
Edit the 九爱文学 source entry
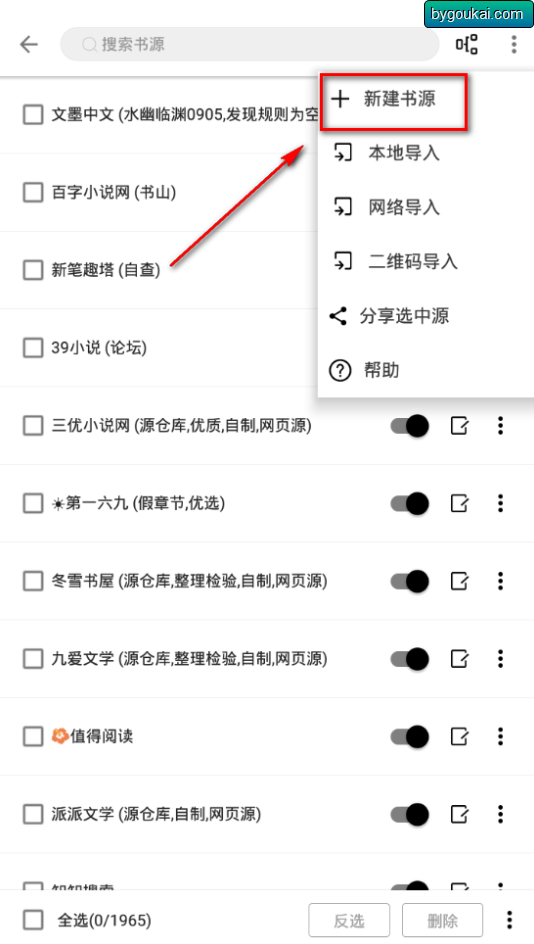pos(460,659)
